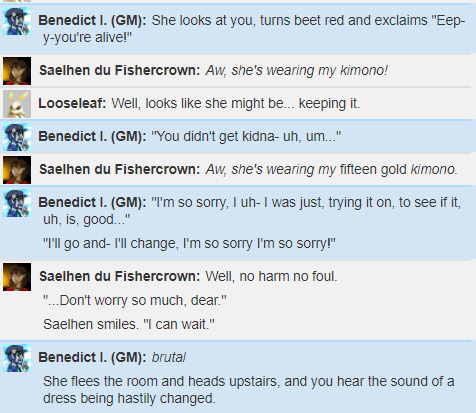Click the italic word "brutal"

coord(169,357)
